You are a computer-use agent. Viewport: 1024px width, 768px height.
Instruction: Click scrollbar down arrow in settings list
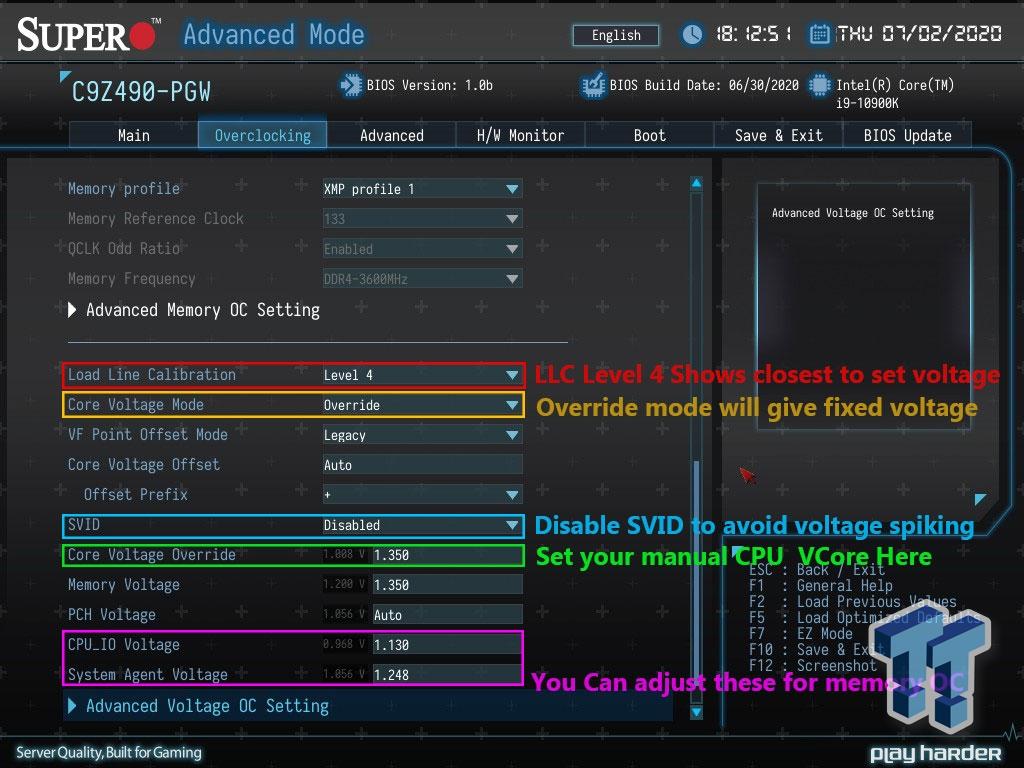click(697, 712)
